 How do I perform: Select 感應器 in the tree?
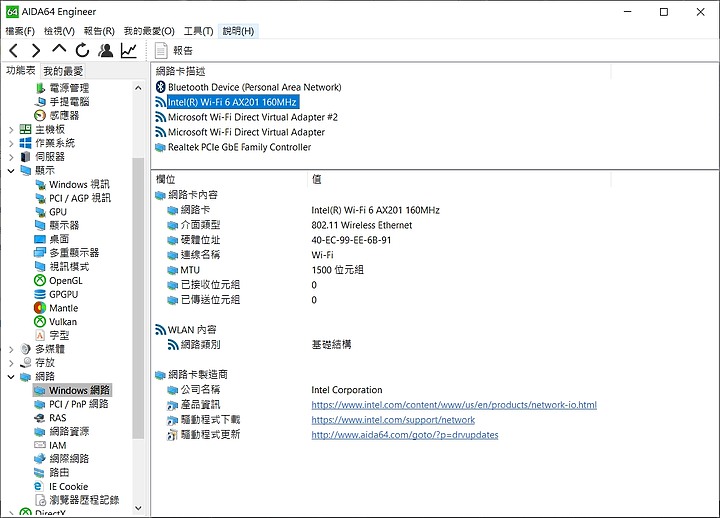64,115
